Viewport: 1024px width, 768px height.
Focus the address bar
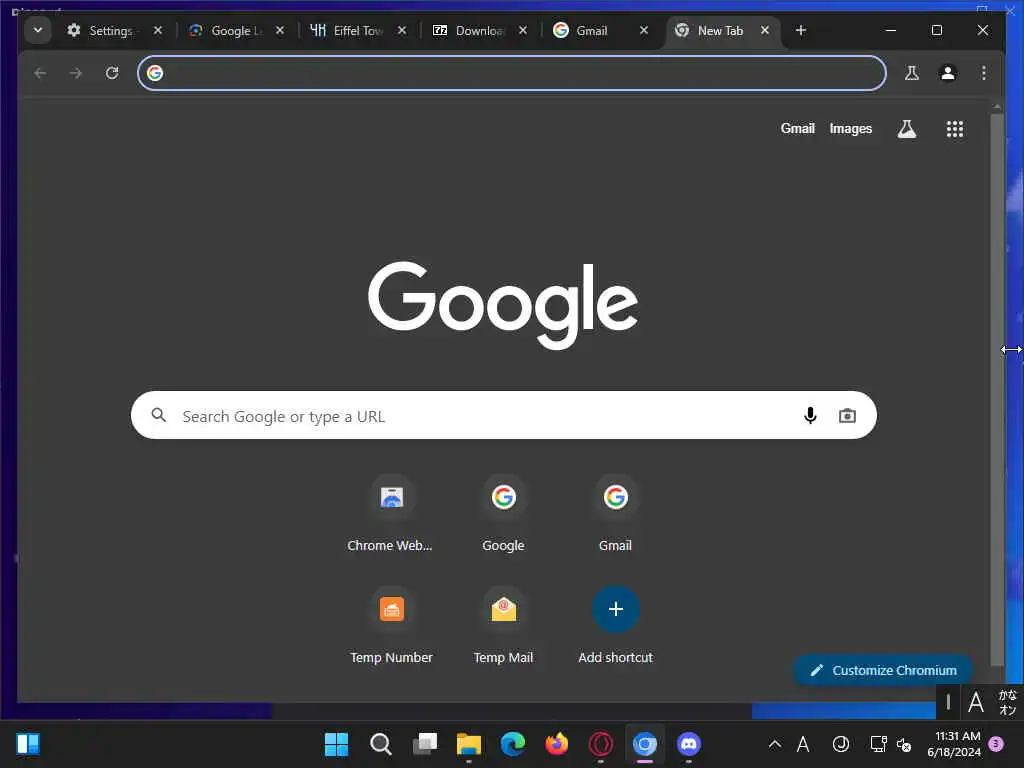click(x=511, y=72)
